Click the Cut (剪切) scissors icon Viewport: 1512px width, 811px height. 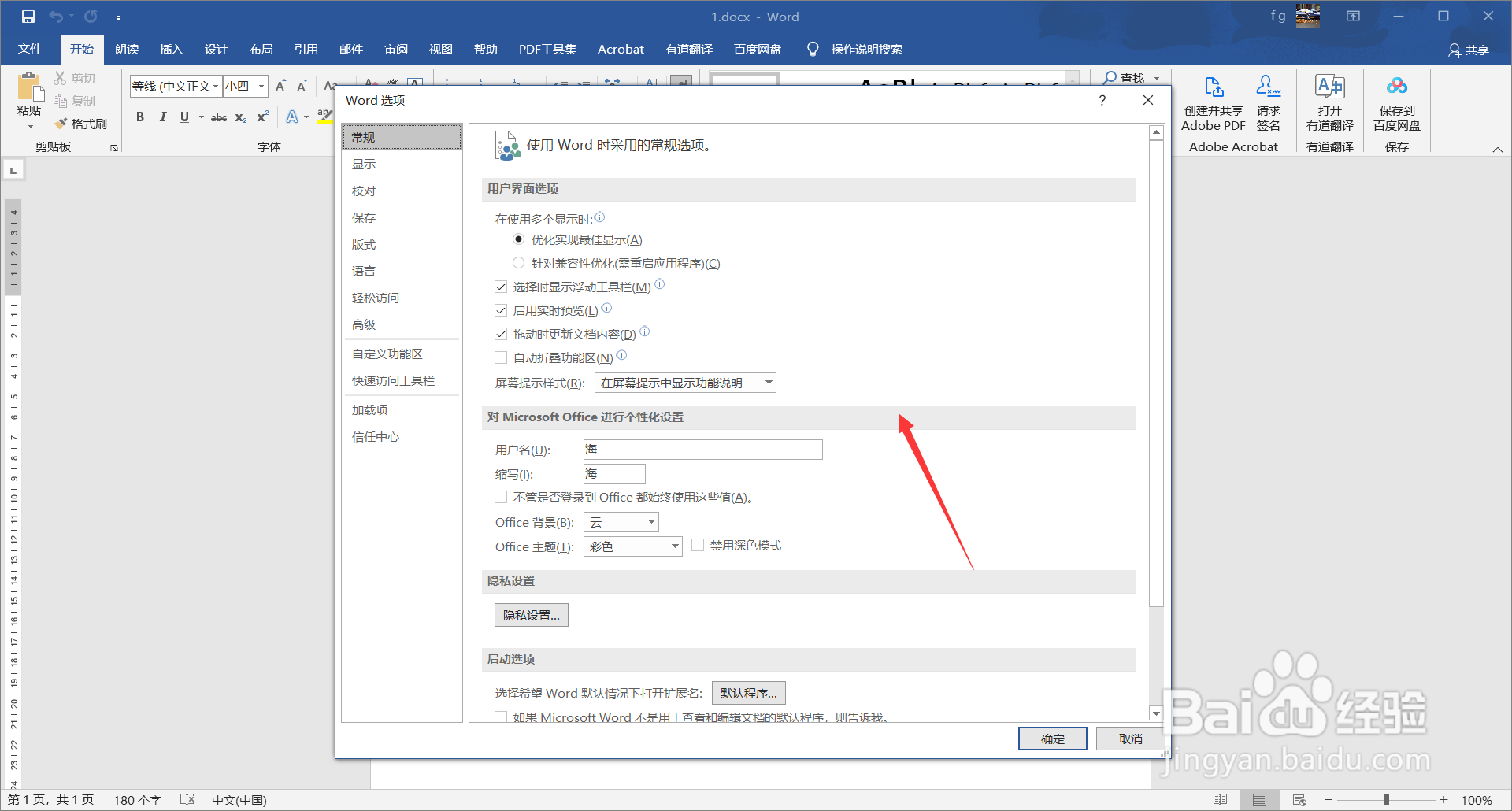[61, 78]
